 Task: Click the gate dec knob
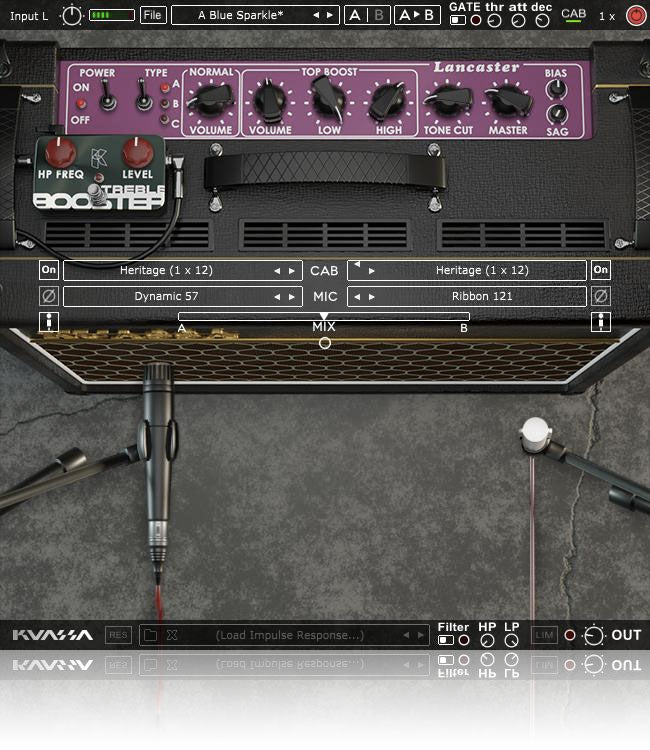pos(542,20)
